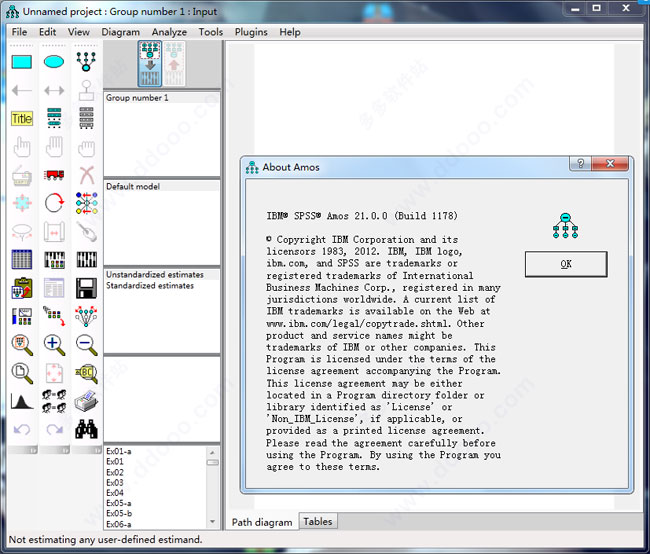
Task: Choose the Rotate indicators tool
Action: [x=54, y=203]
